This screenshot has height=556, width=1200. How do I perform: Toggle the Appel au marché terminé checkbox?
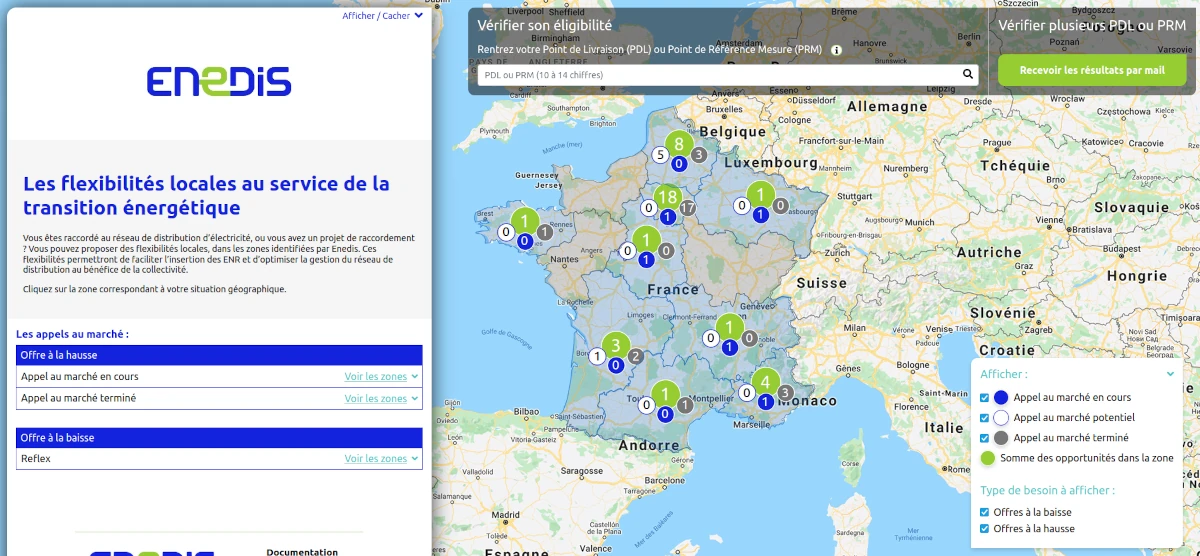click(985, 438)
